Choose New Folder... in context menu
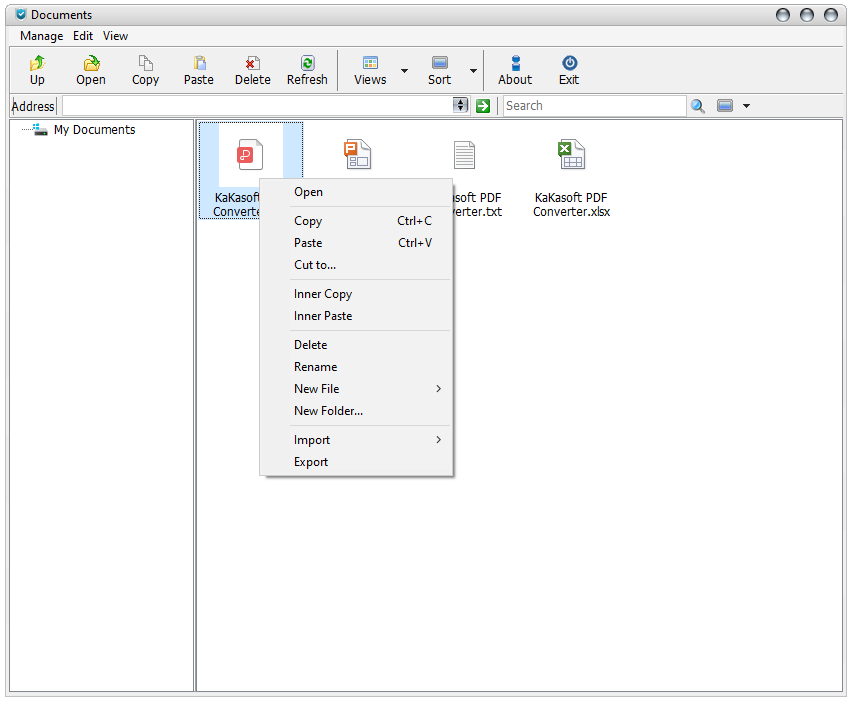 pyautogui.click(x=357, y=411)
